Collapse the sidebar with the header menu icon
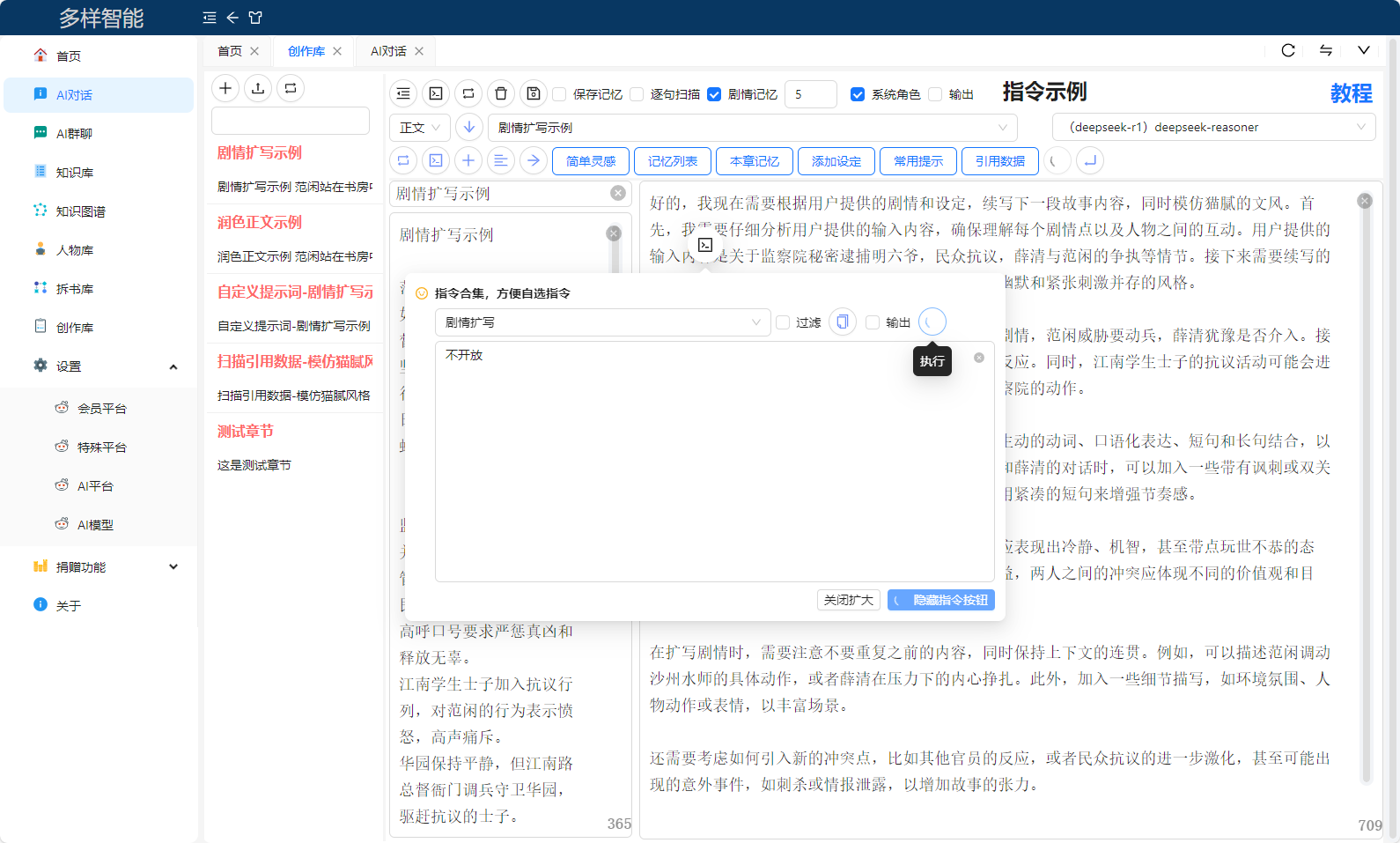The image size is (1400, 843). 209,18
